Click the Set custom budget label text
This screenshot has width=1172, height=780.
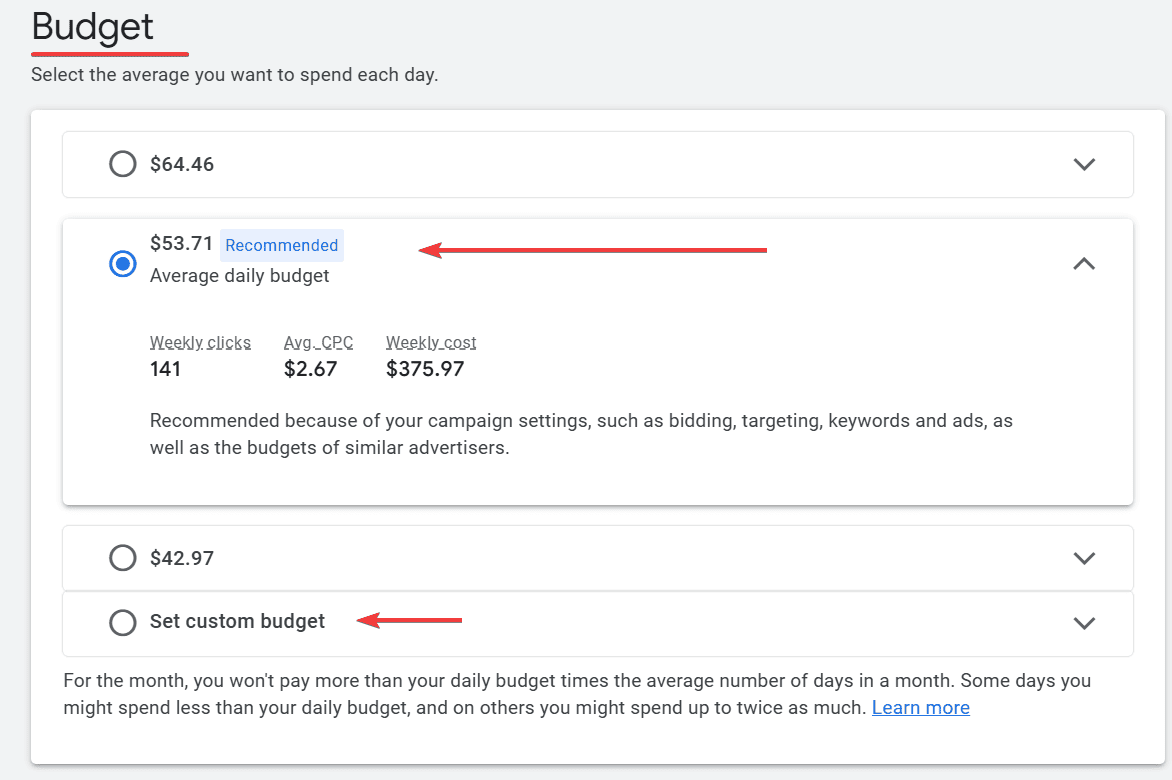click(237, 622)
